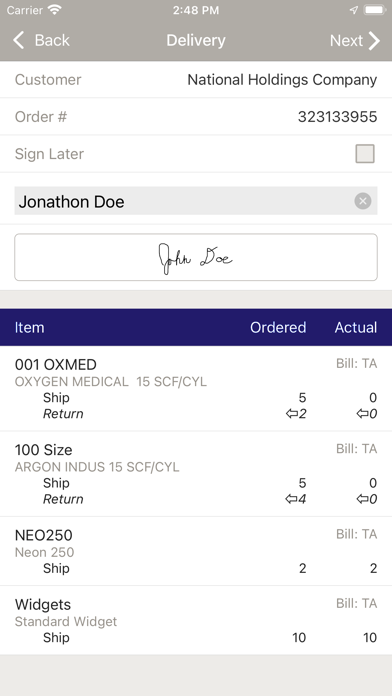The width and height of the screenshot is (392, 696).
Task: Tap the Next chevron arrow
Action: (x=374, y=40)
